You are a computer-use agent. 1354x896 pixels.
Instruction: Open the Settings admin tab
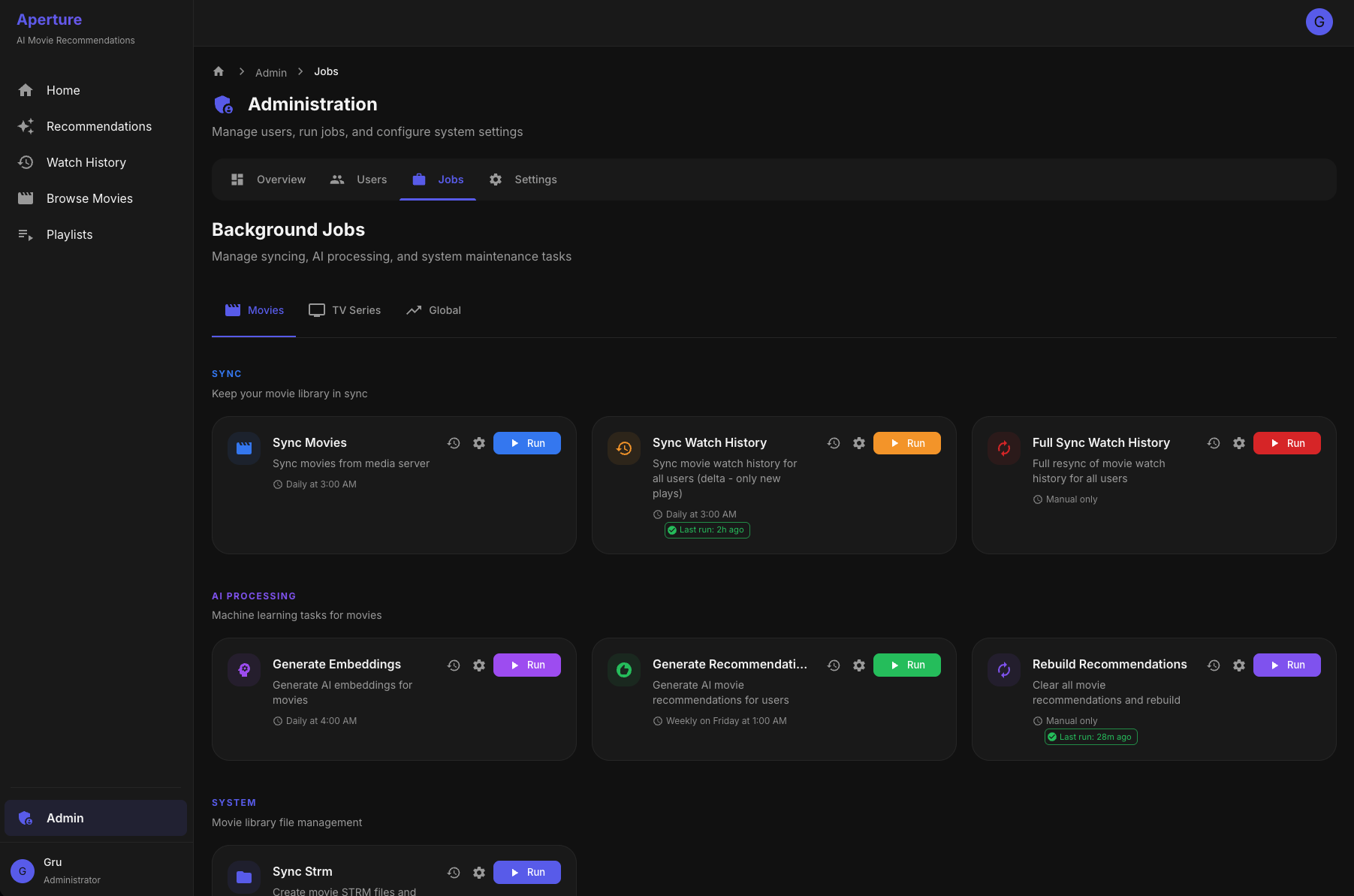523,180
